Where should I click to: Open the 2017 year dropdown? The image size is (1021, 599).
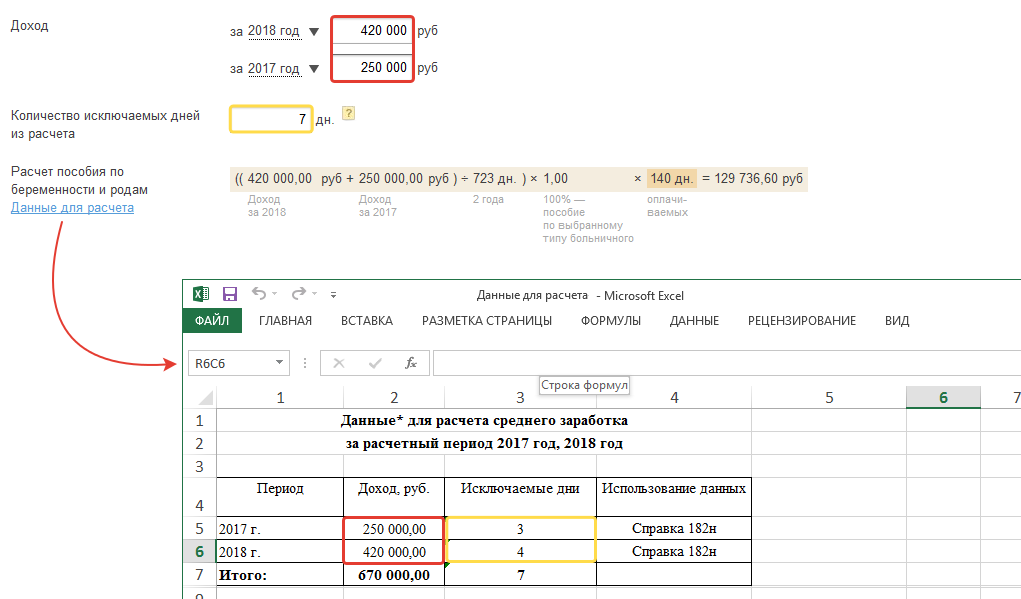tap(314, 70)
